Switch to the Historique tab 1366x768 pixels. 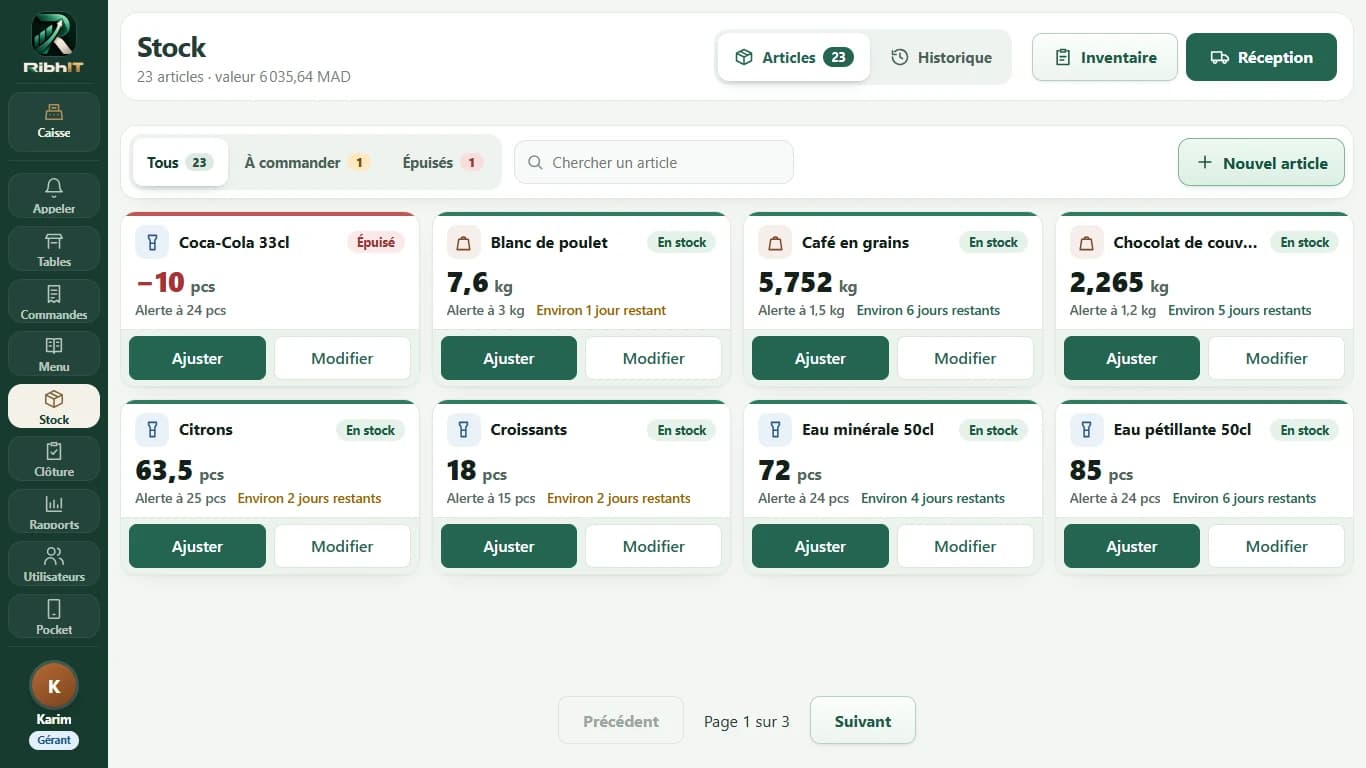click(x=941, y=57)
